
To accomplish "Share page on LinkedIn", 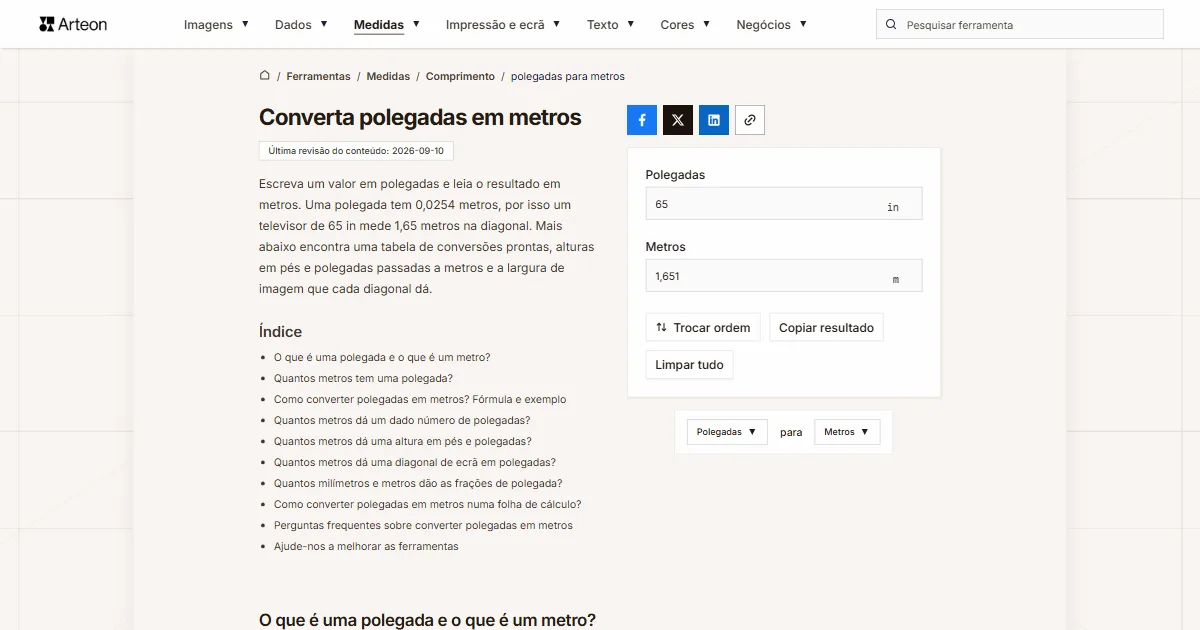I will point(714,120).
